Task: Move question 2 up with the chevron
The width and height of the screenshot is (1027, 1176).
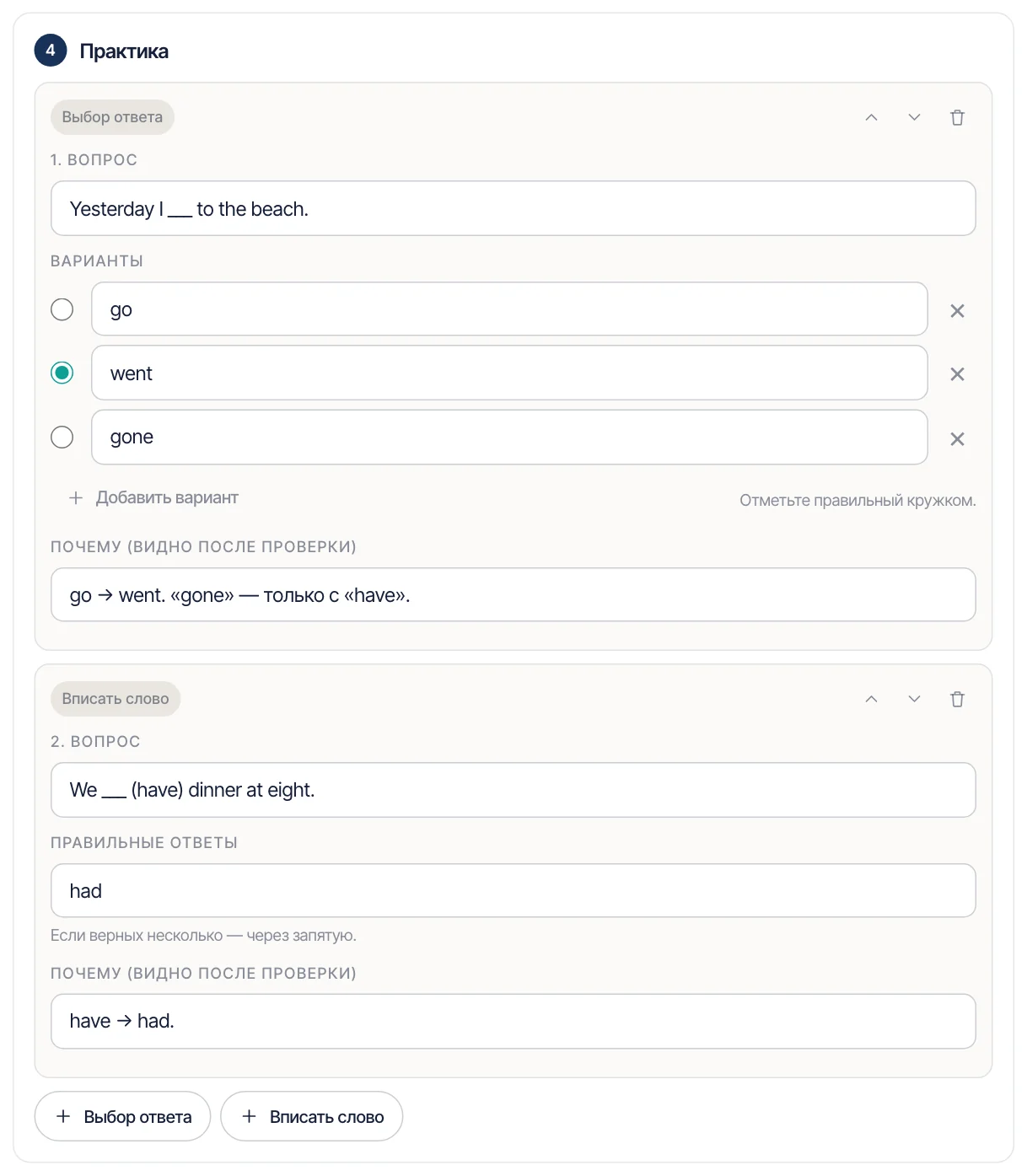Action: [871, 699]
